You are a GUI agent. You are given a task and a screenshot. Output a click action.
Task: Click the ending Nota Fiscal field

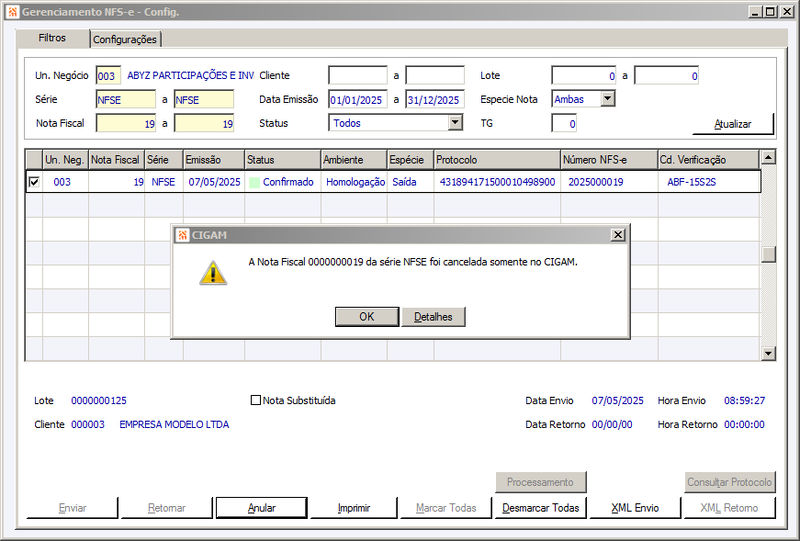coord(204,124)
